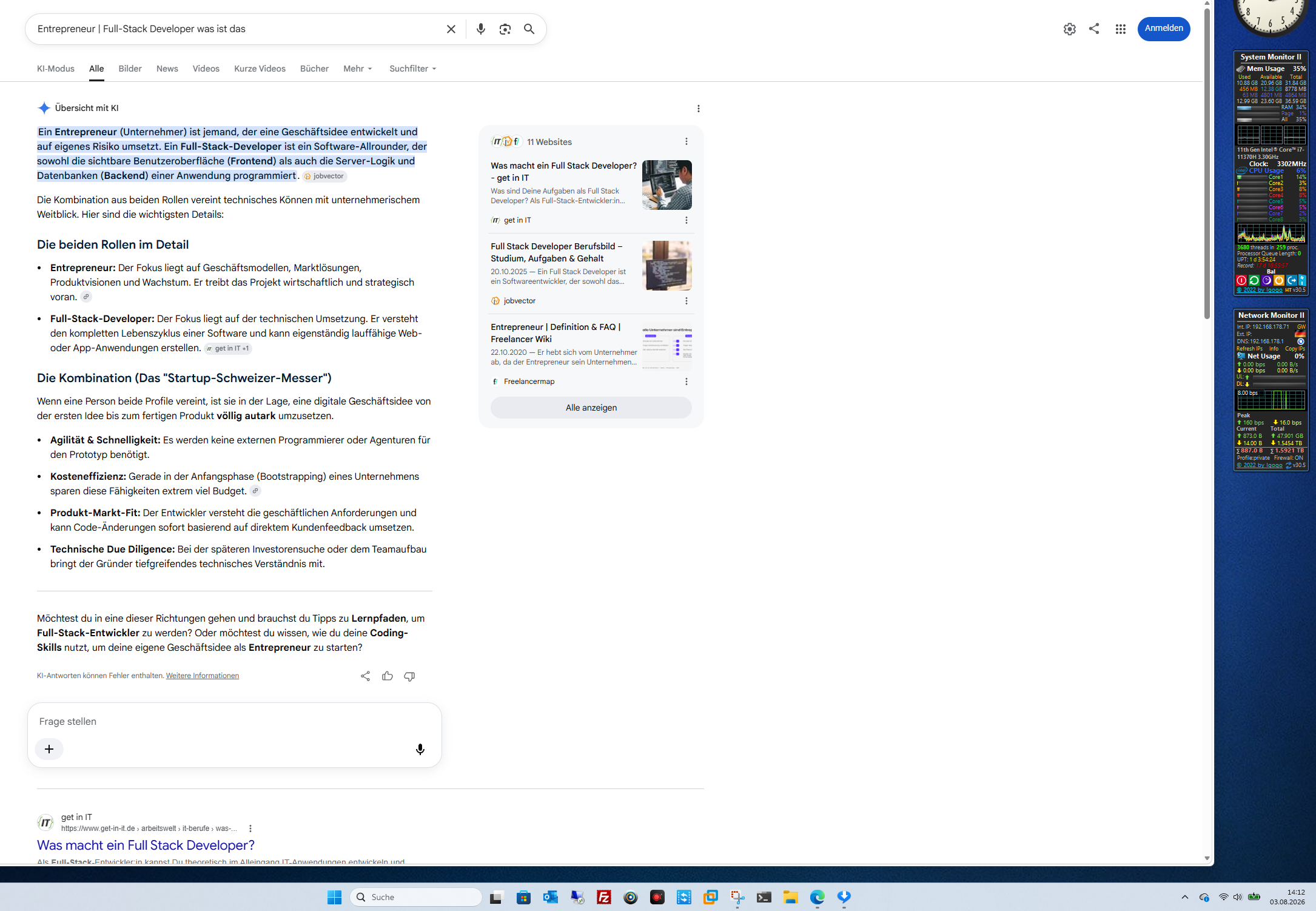Click the taskbar Suche search box
The image size is (1316, 911).
coord(416,897)
